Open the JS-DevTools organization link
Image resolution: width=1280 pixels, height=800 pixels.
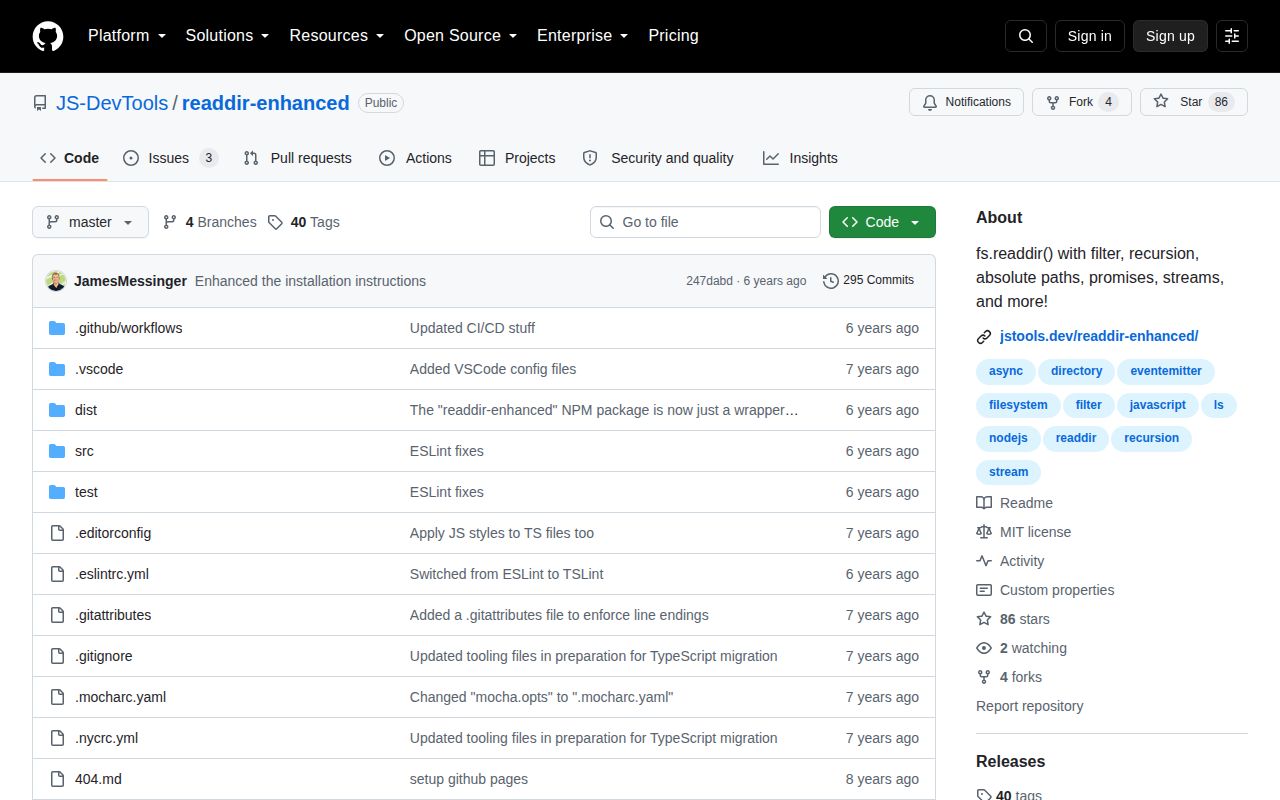(112, 103)
